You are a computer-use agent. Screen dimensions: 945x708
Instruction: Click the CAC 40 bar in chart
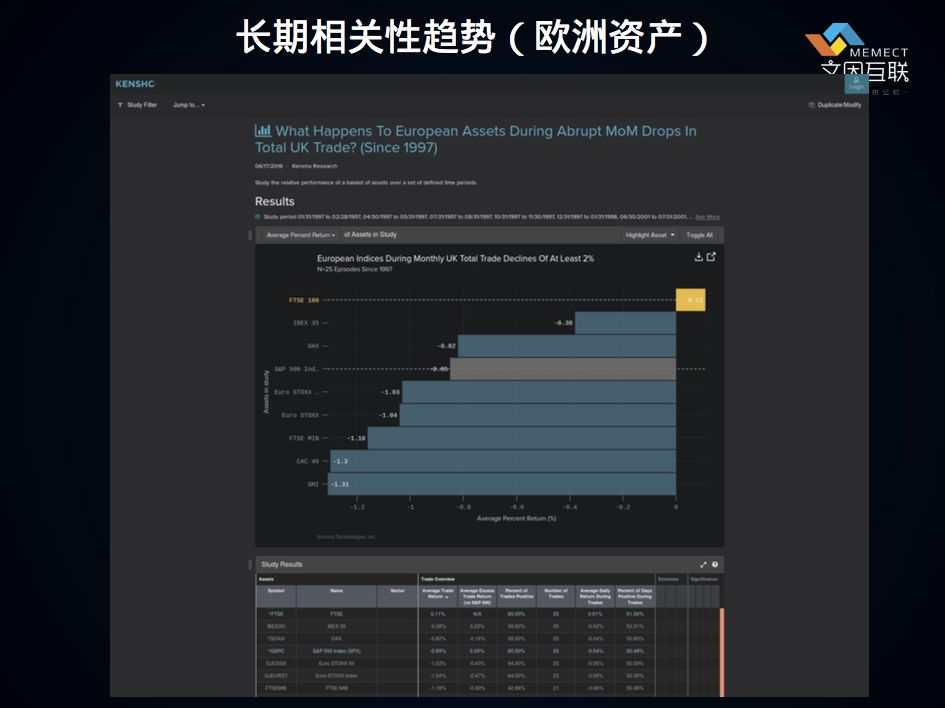tap(503, 461)
